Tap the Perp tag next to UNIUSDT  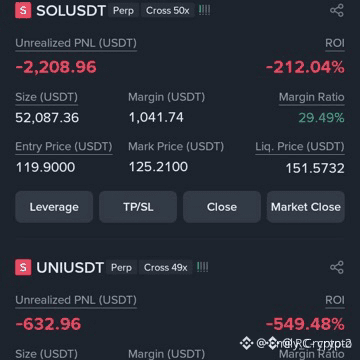pos(121,268)
